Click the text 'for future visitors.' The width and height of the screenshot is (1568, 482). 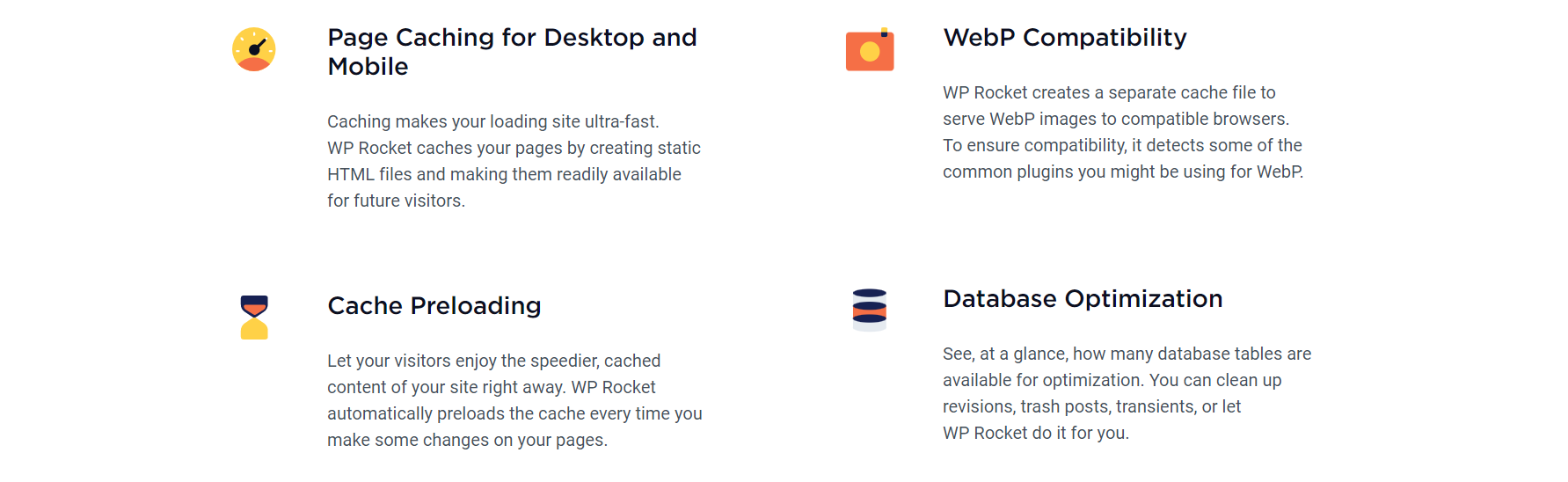396,201
